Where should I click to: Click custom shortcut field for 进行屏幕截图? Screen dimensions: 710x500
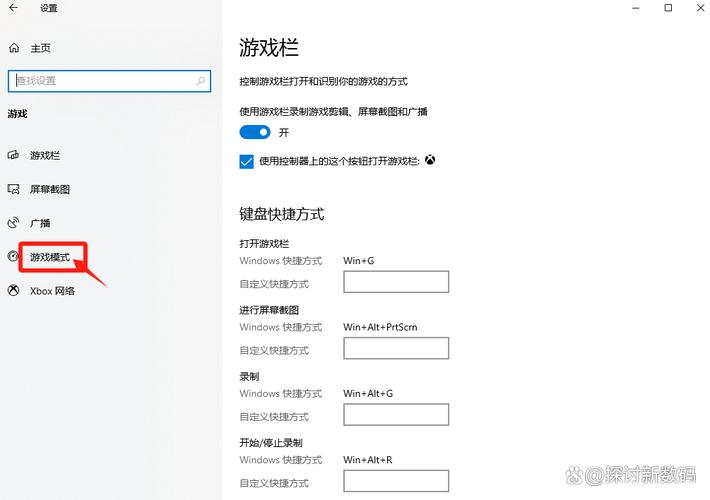click(x=396, y=348)
